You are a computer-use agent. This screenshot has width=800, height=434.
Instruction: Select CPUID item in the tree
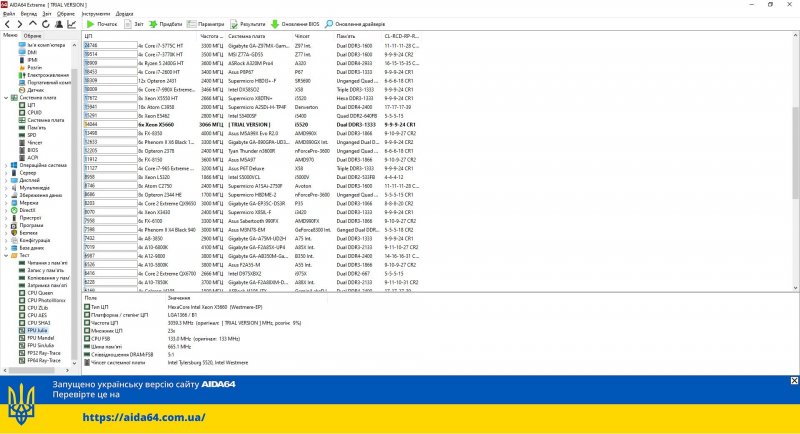click(34, 112)
